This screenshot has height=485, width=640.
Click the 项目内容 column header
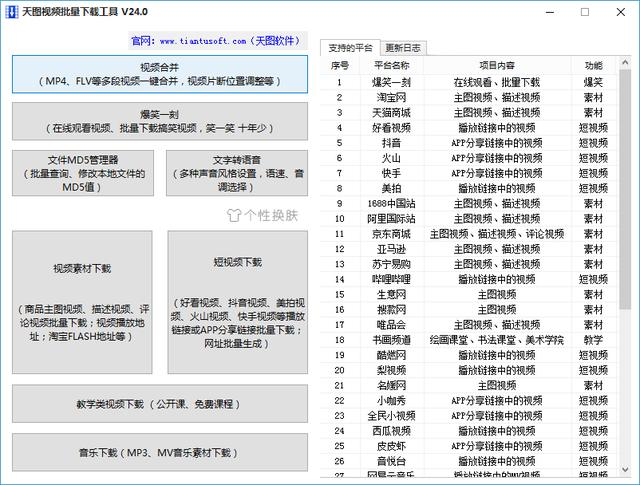[x=497, y=65]
